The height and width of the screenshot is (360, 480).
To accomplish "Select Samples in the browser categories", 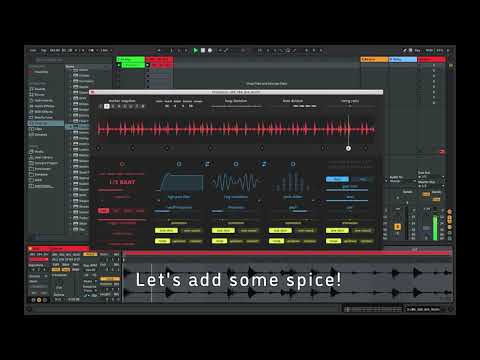I will [39, 134].
